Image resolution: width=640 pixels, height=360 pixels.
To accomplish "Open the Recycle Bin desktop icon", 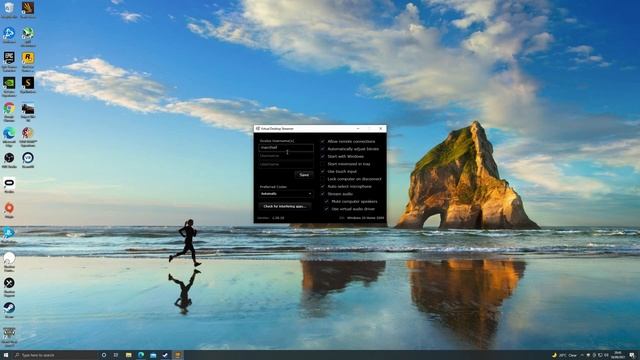I will coord(9,9).
